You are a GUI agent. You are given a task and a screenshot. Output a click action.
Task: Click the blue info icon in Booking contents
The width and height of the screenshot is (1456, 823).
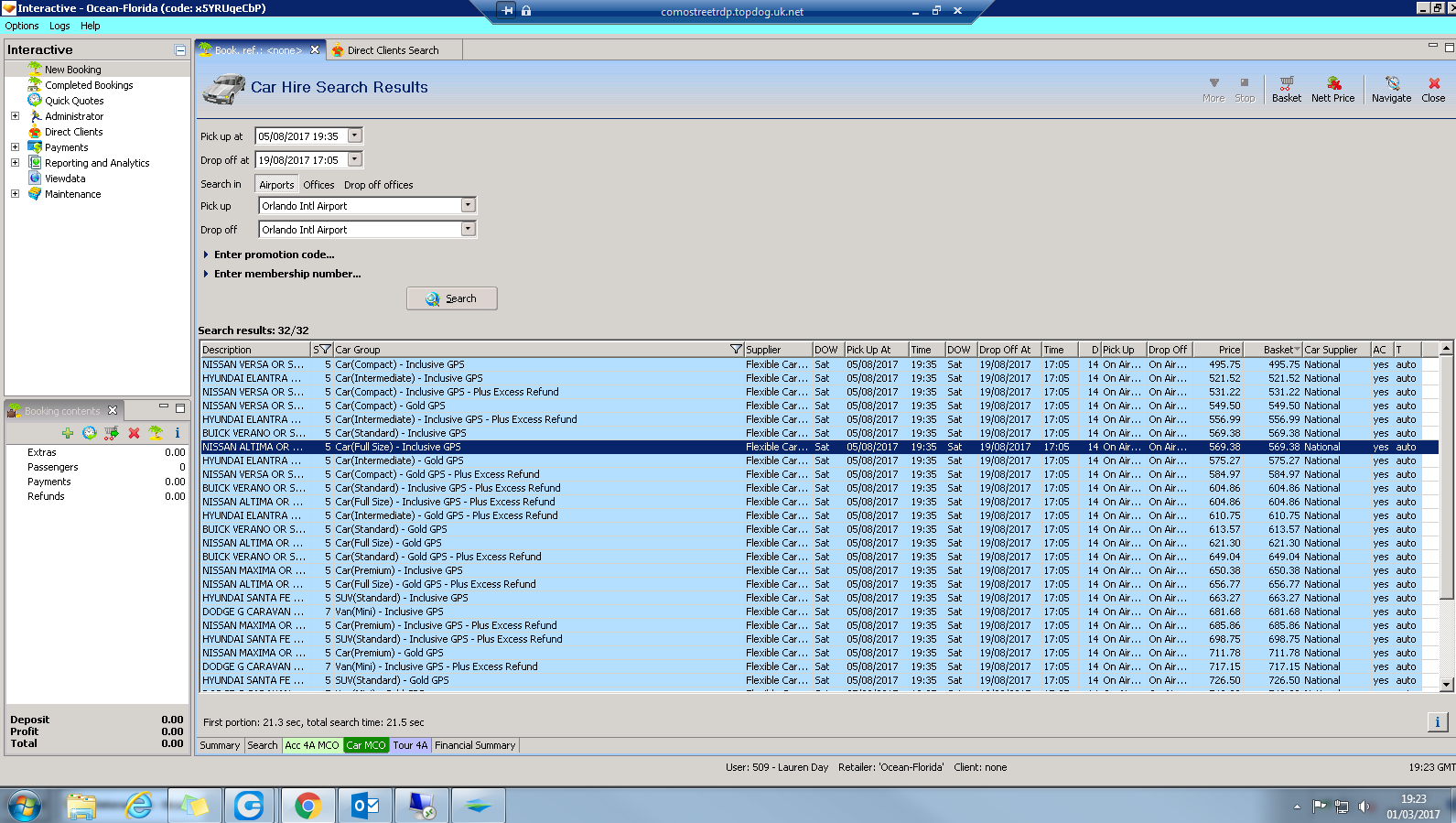178,433
